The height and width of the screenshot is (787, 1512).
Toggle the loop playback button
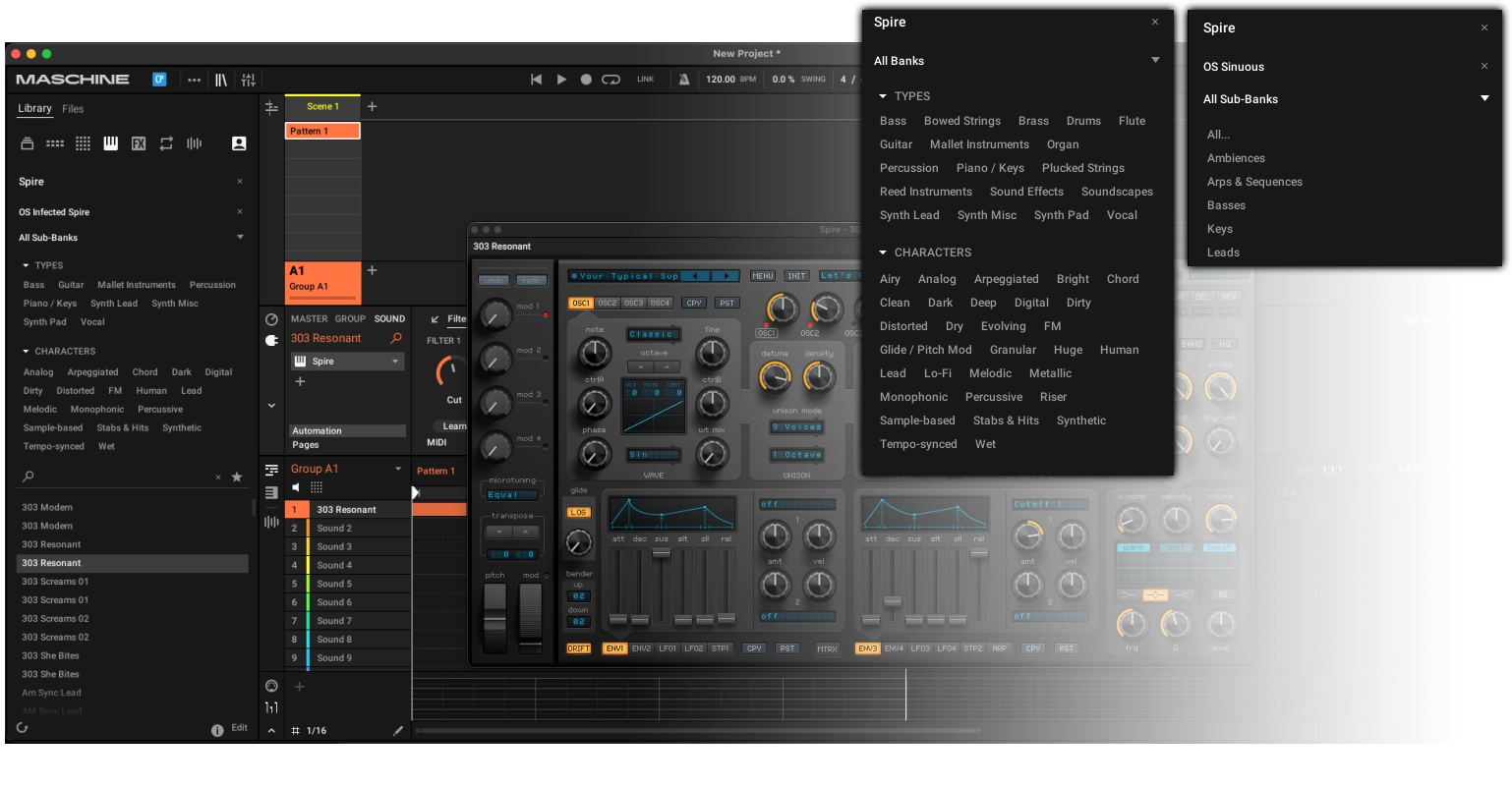[611, 80]
